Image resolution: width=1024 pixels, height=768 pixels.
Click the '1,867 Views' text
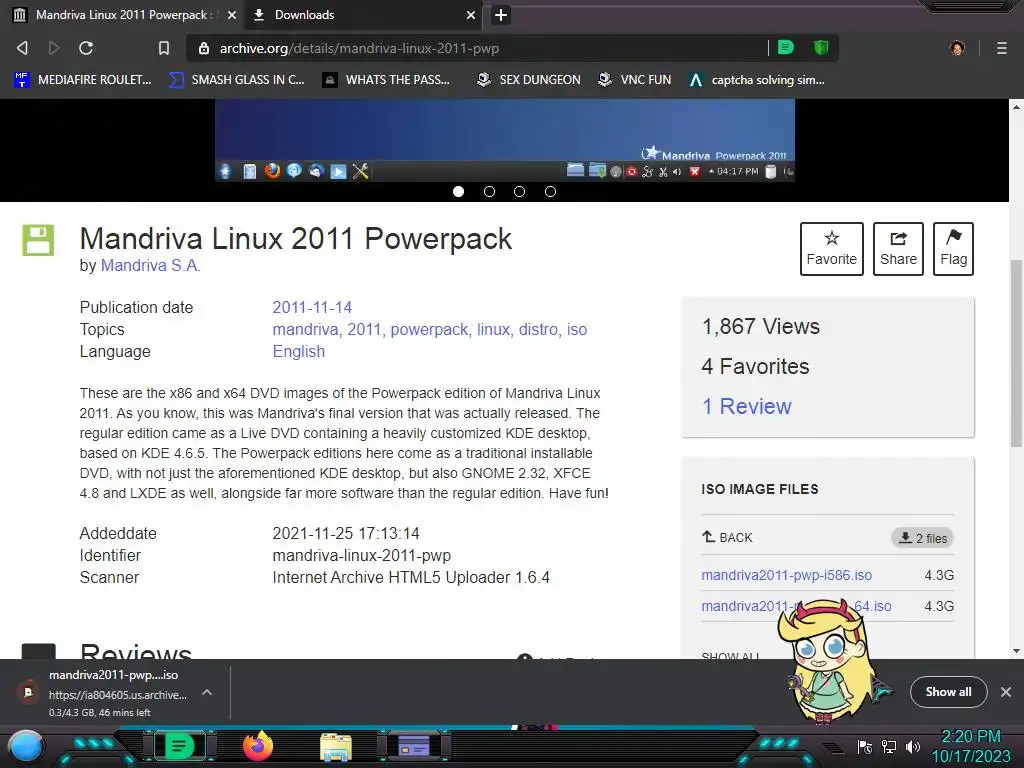pyautogui.click(x=761, y=327)
